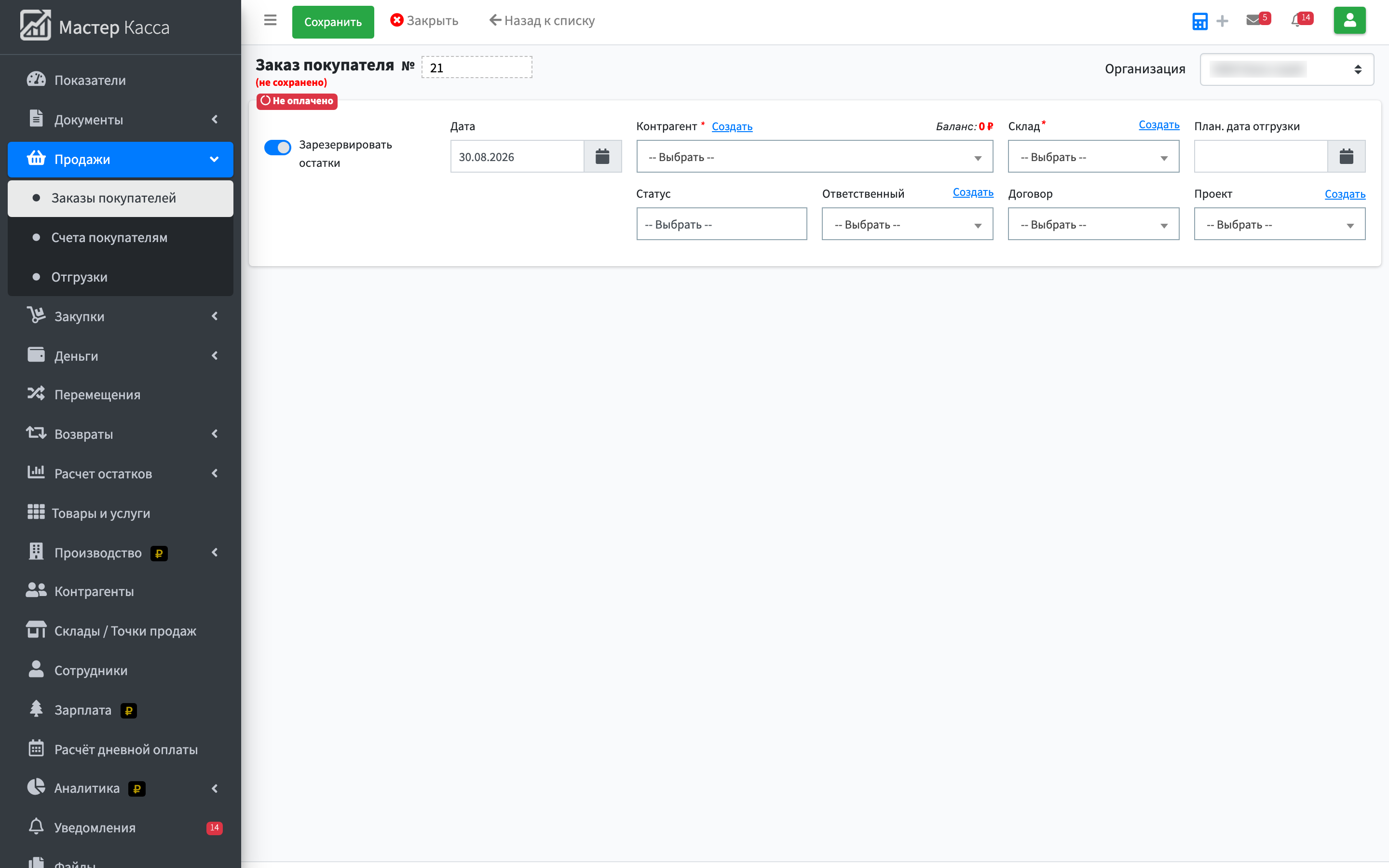Open the Склад dropdown
This screenshot has height=868, width=1389.
coord(1093,156)
